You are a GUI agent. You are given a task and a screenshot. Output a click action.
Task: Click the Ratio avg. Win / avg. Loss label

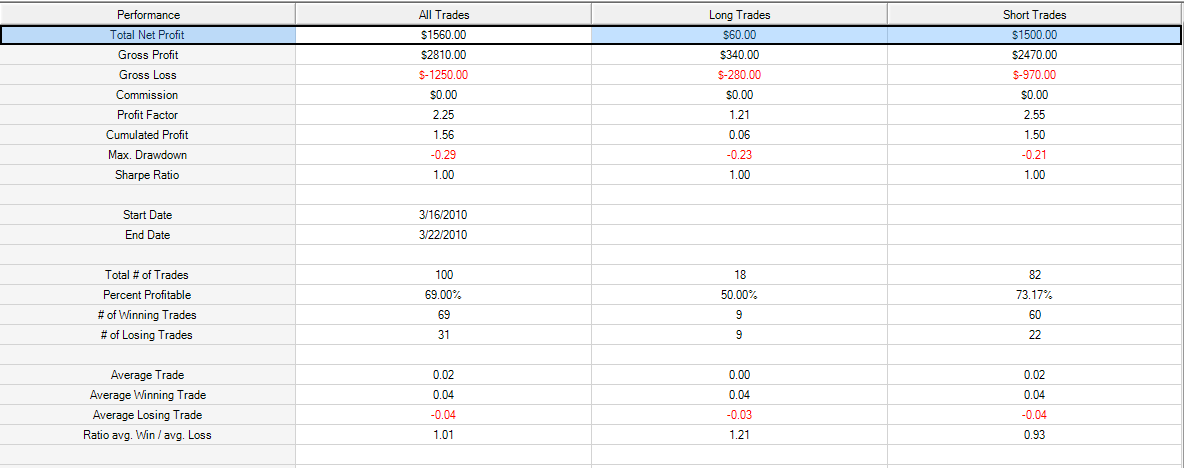[x=147, y=435]
